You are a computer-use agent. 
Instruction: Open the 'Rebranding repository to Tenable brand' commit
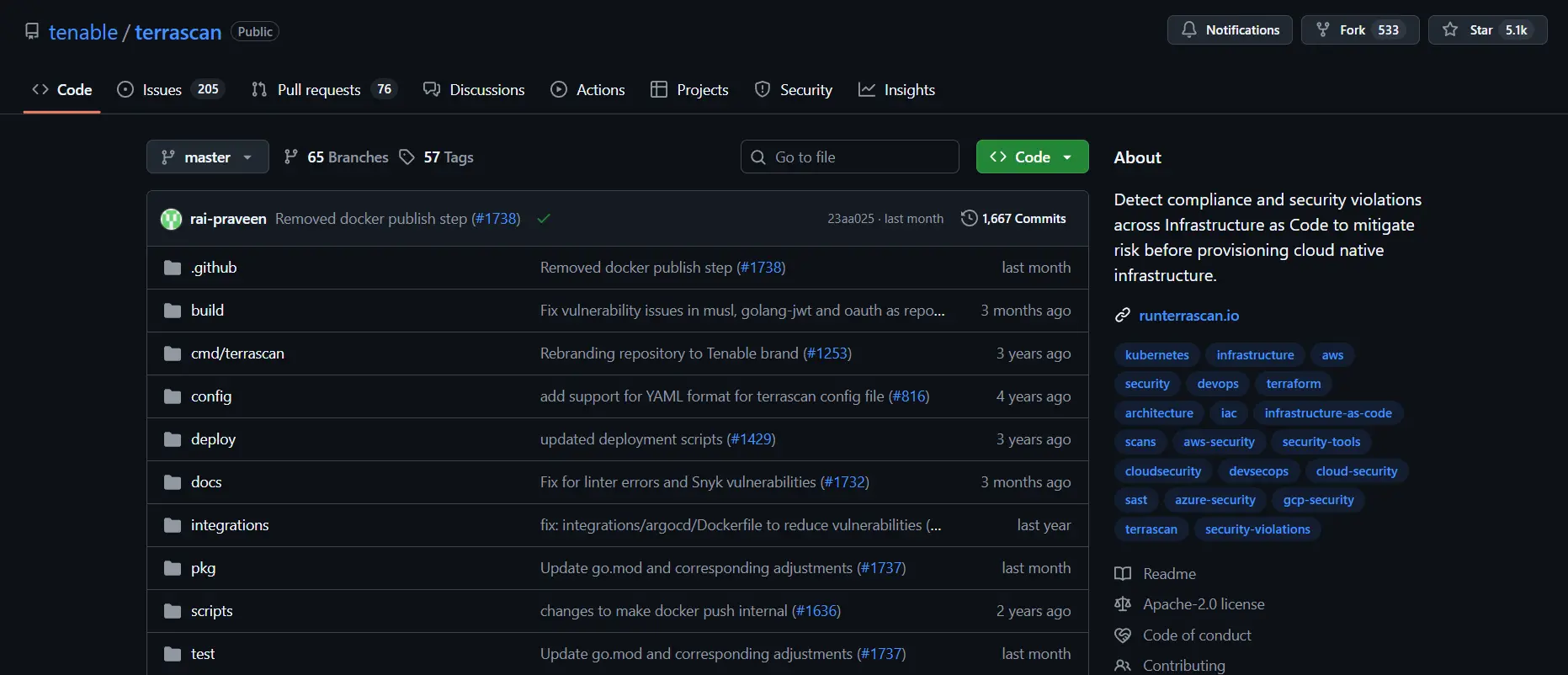pos(669,353)
